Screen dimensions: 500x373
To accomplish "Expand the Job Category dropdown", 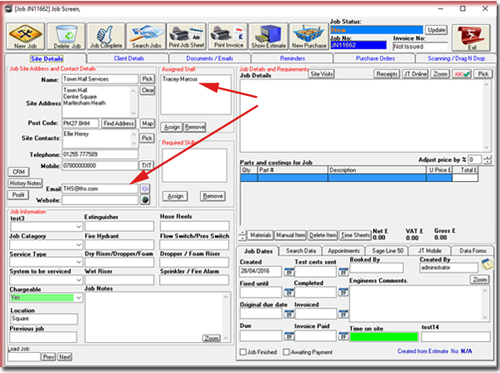I will point(78,245).
